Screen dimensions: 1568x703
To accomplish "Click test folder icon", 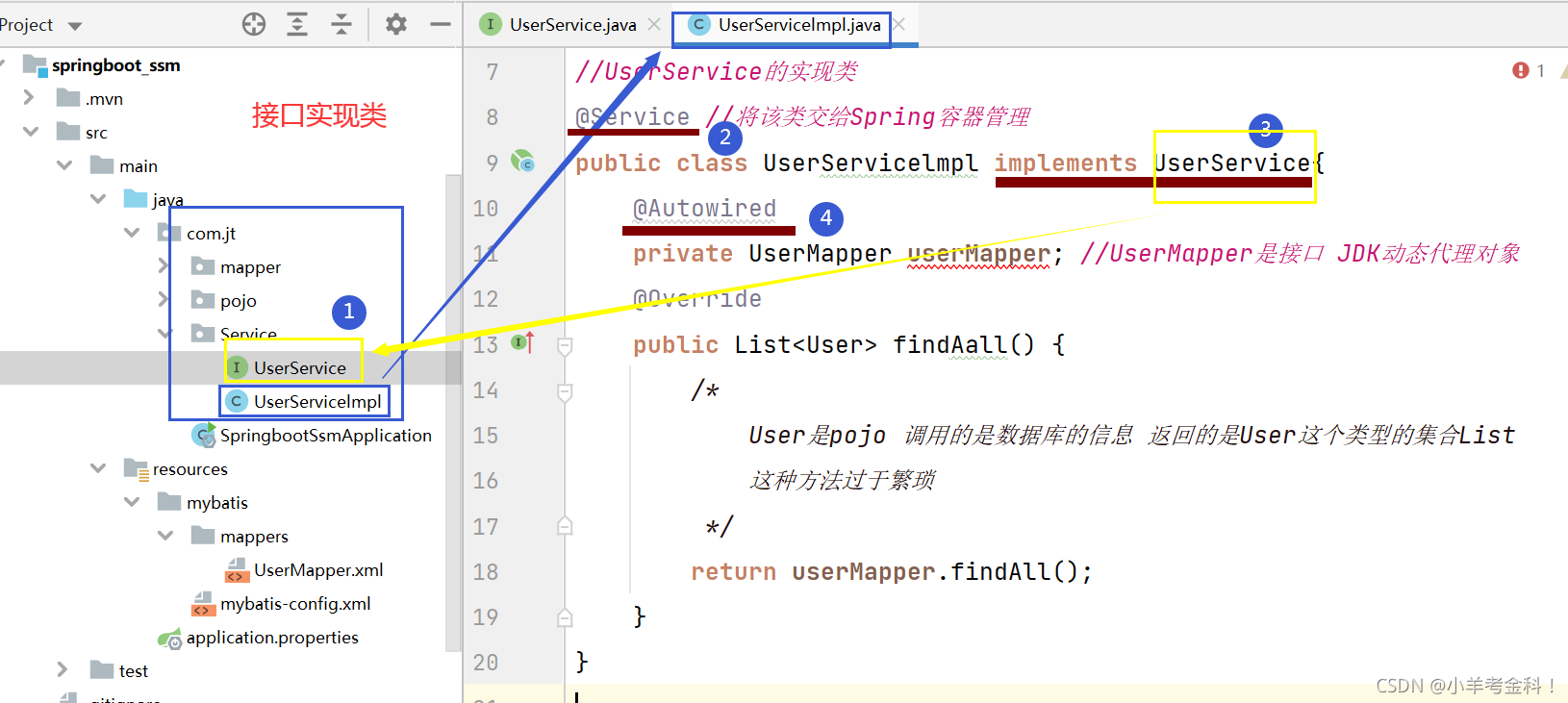I will pos(102,669).
